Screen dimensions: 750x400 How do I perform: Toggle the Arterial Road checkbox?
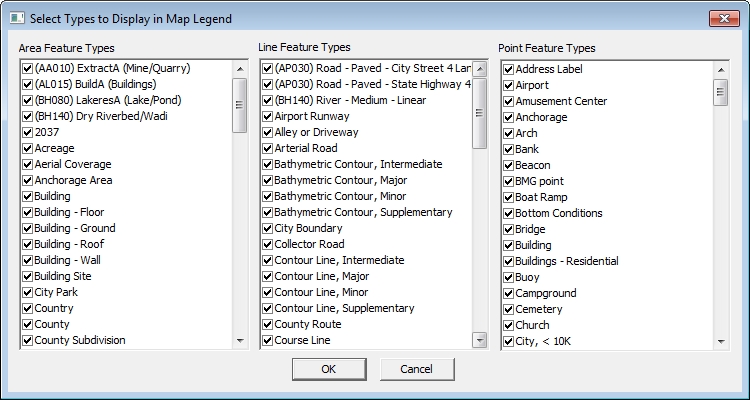[267, 148]
